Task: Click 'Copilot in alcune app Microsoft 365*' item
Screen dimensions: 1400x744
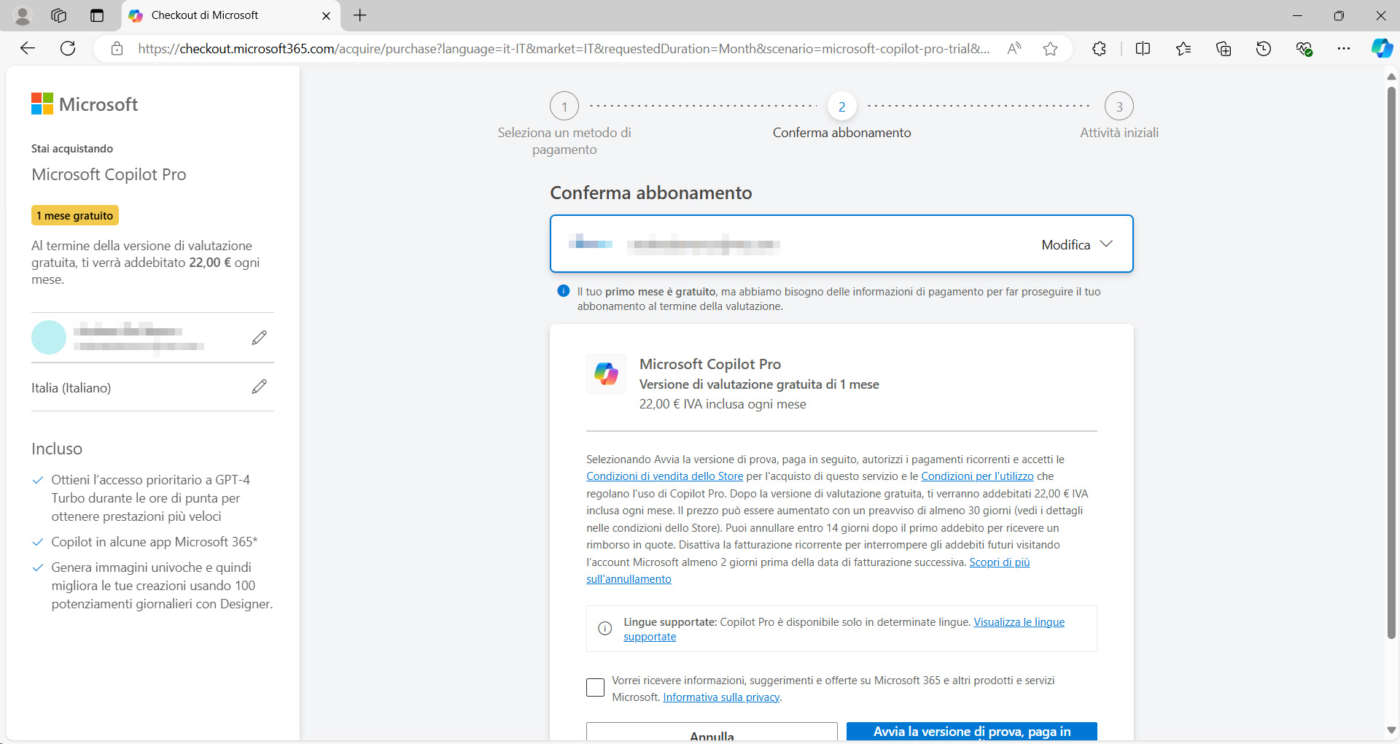Action: point(155,542)
